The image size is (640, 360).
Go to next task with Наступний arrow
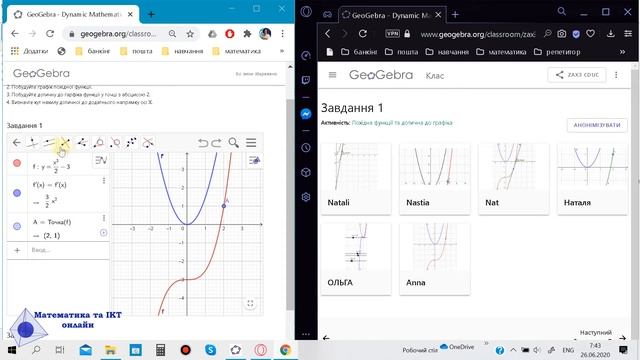pyautogui.click(x=622, y=338)
